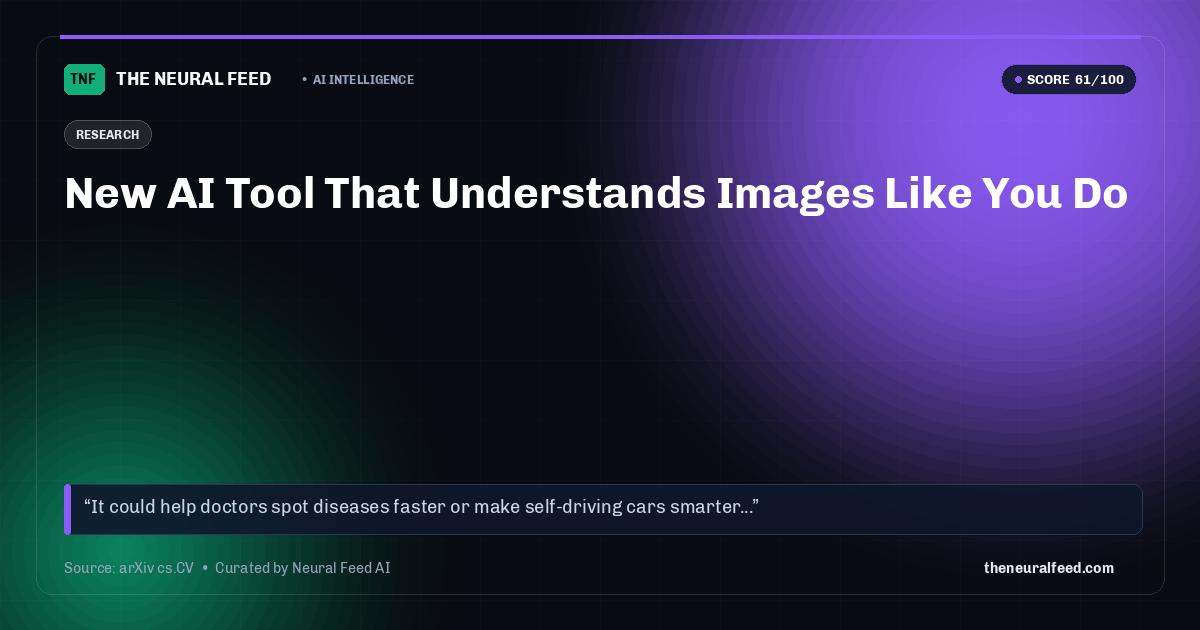
Task: Visit theneuralfeed.com link
Action: tap(1049, 568)
